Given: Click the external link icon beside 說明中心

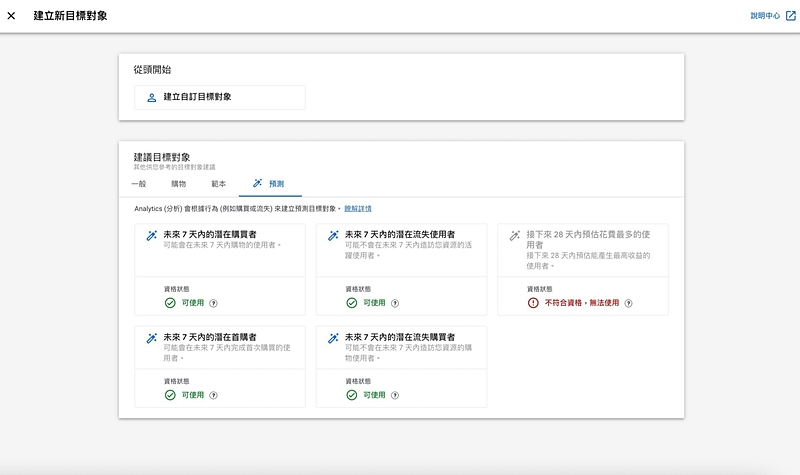Looking at the screenshot, I should tap(790, 16).
